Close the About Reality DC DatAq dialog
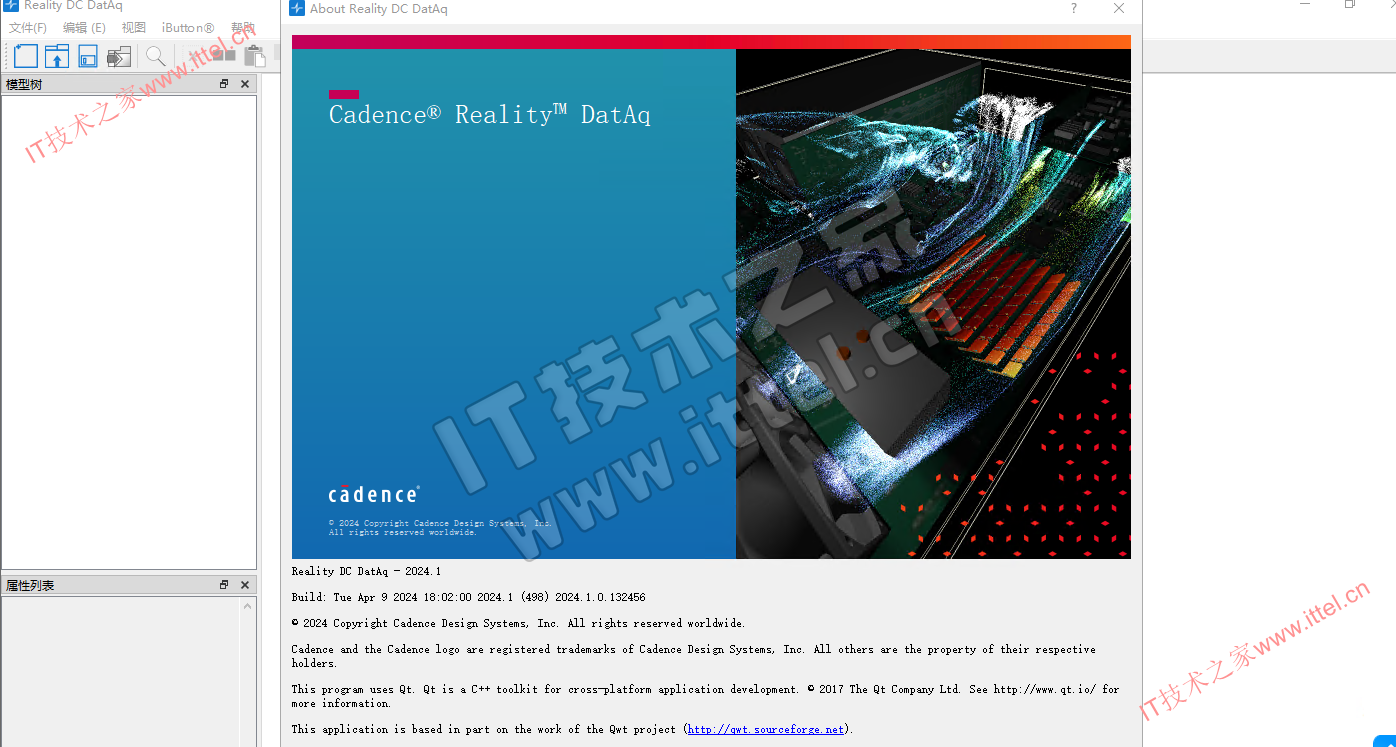 pyautogui.click(x=1119, y=9)
